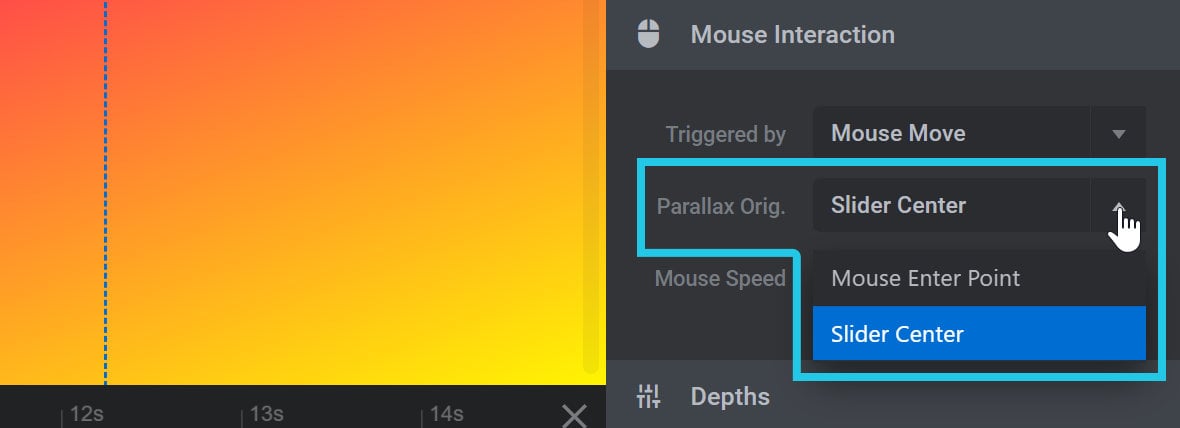This screenshot has width=1180, height=428.
Task: Jump to the 12s timeline mark
Action: (87, 414)
